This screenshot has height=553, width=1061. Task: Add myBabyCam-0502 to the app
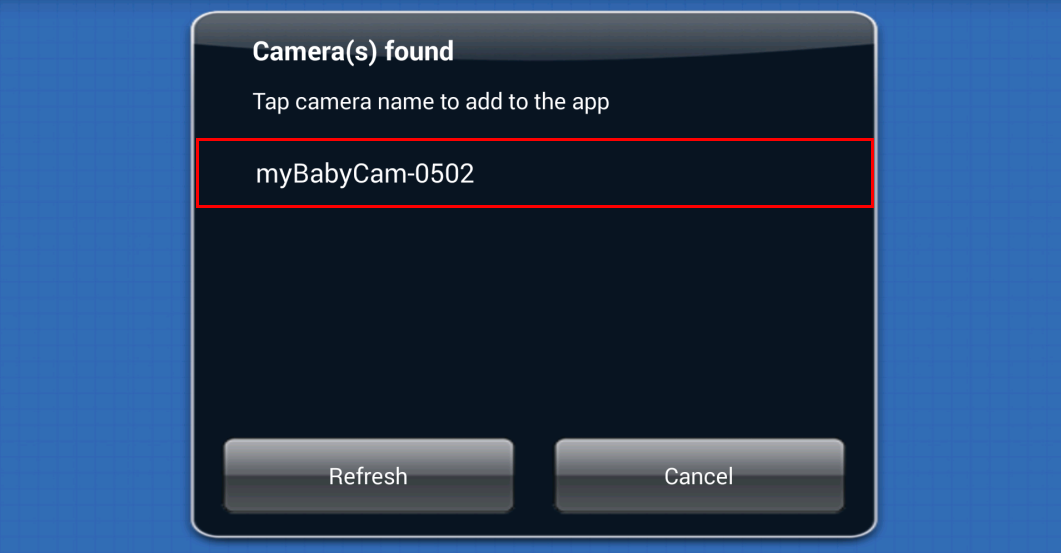pyautogui.click(x=535, y=173)
